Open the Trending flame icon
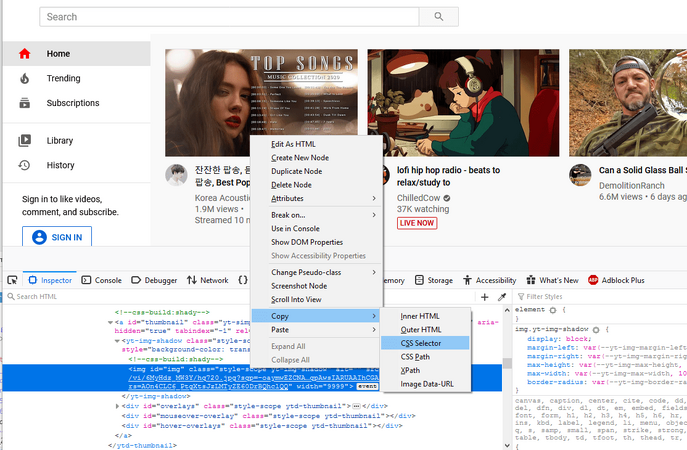 [x=25, y=78]
